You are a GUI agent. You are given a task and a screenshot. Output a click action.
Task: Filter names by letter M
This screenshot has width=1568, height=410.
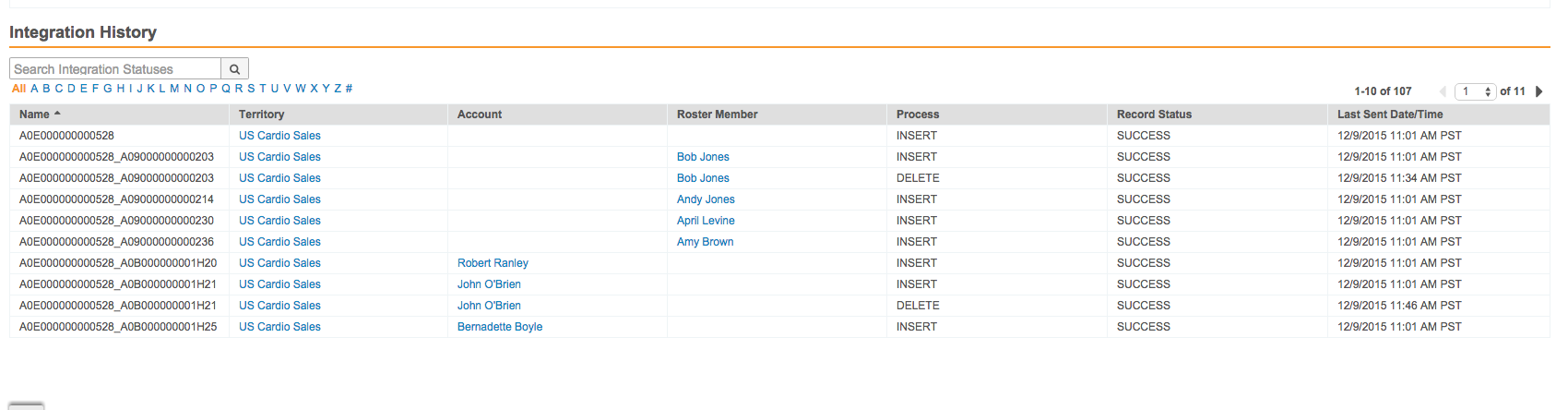click(174, 89)
